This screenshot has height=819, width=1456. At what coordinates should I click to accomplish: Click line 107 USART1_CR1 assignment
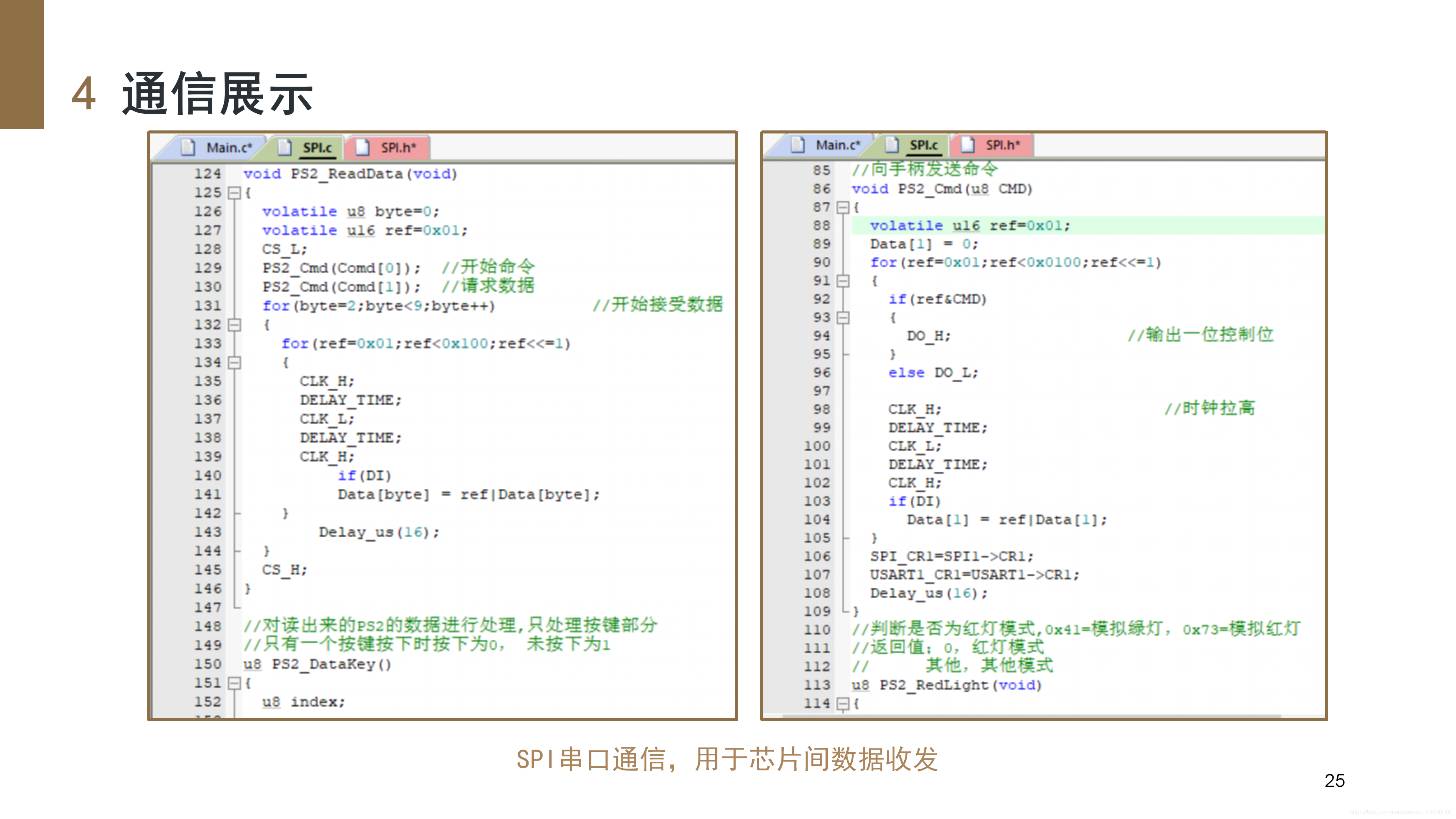click(x=974, y=575)
